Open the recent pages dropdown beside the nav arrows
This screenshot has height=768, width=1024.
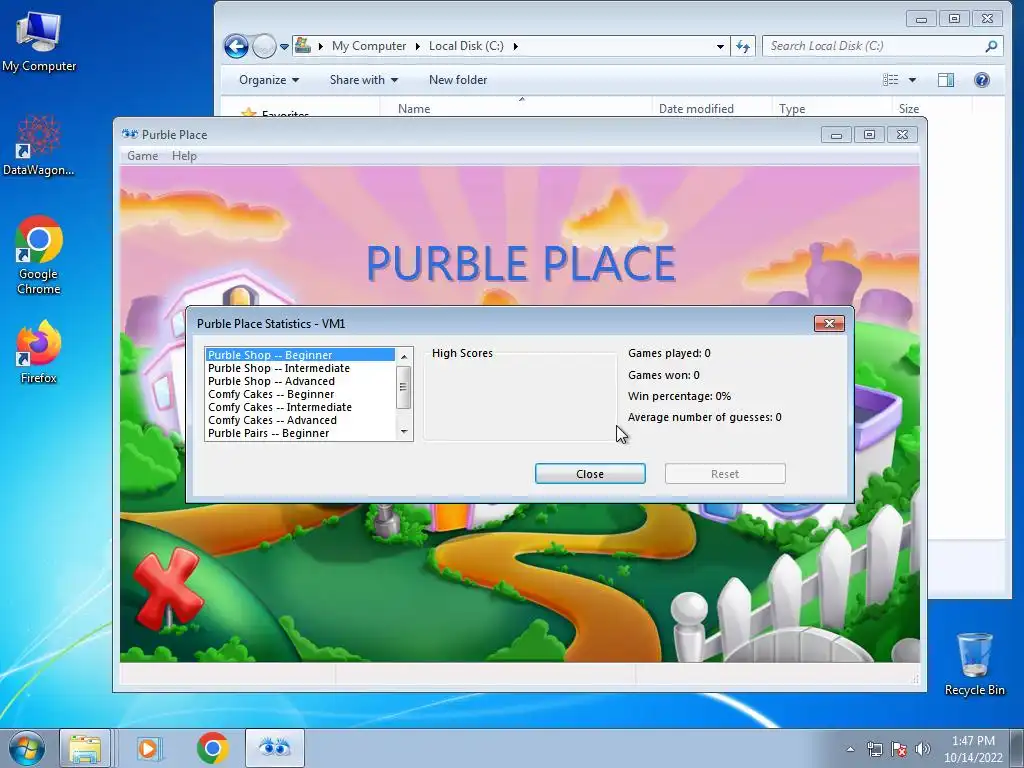[x=284, y=46]
